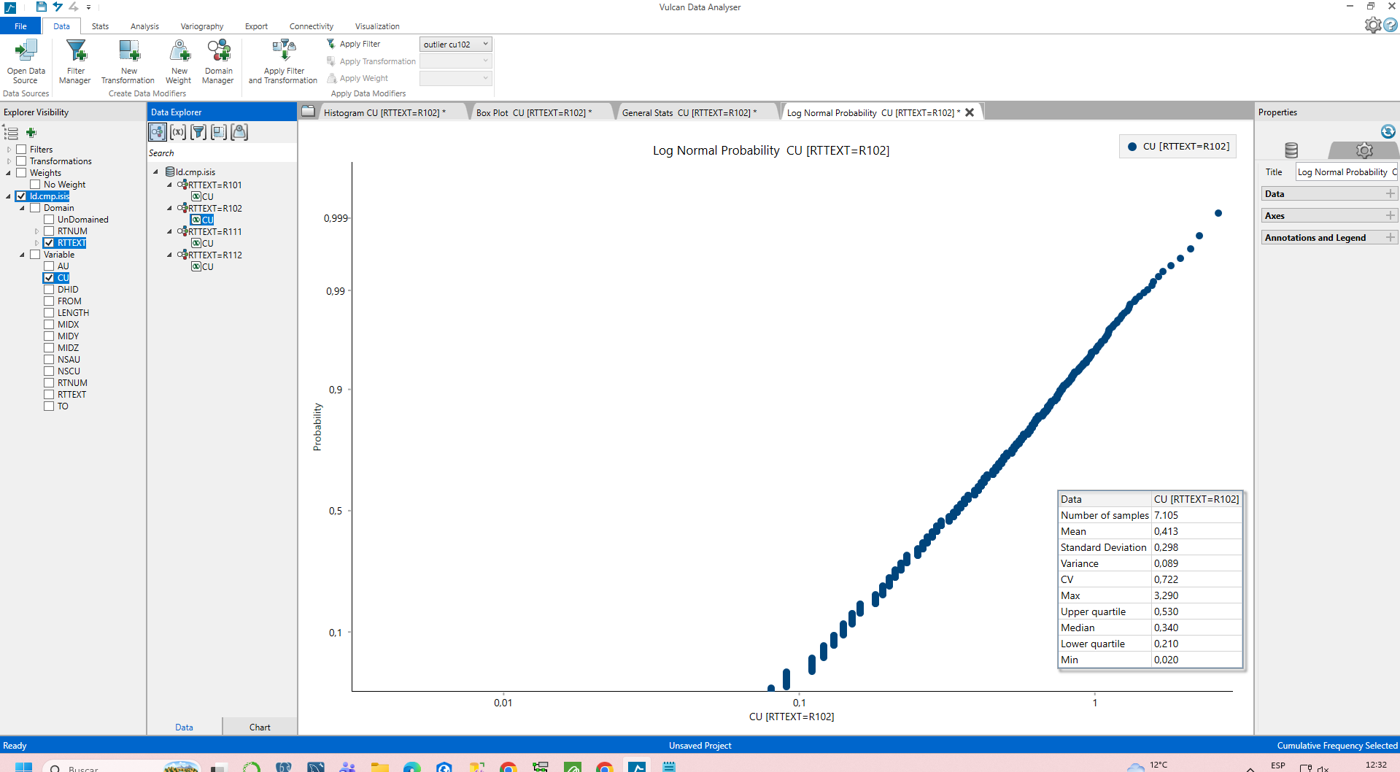1400x772 pixels.
Task: Create a New Transformation
Action: tap(128, 62)
